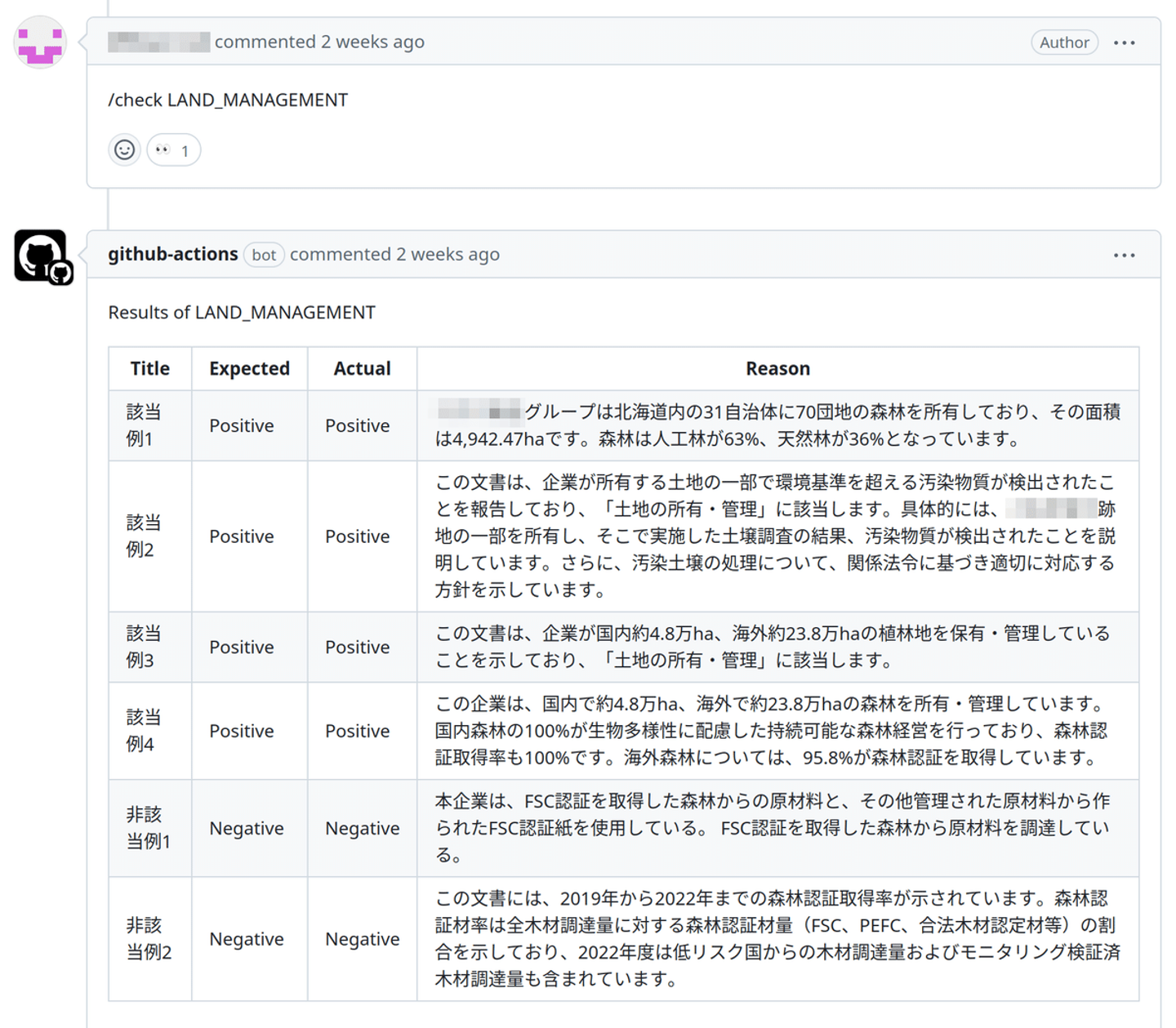Viewport: 1176px width, 1028px height.
Task: Click the bot label next to github-actions
Action: (x=263, y=255)
